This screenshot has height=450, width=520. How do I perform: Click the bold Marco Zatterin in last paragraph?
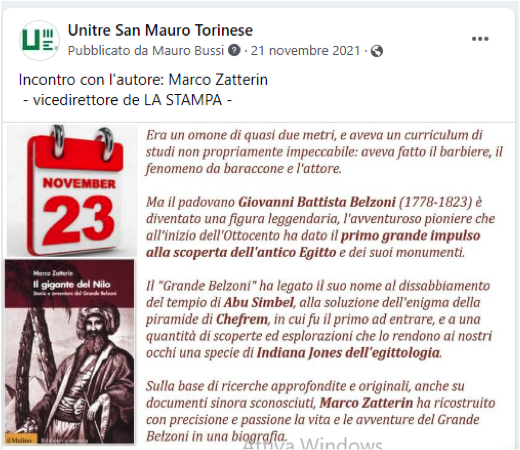click(366, 403)
